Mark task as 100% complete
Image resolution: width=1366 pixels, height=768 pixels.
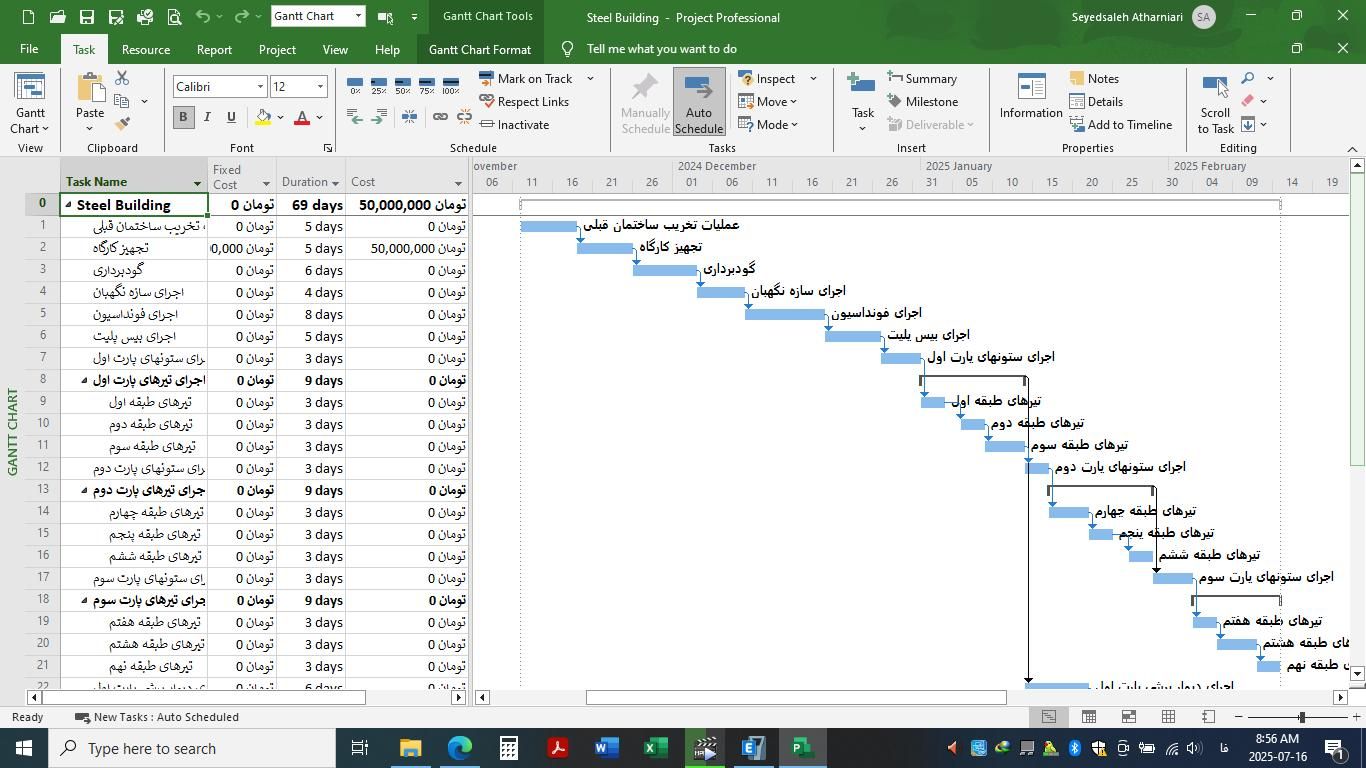click(x=451, y=85)
